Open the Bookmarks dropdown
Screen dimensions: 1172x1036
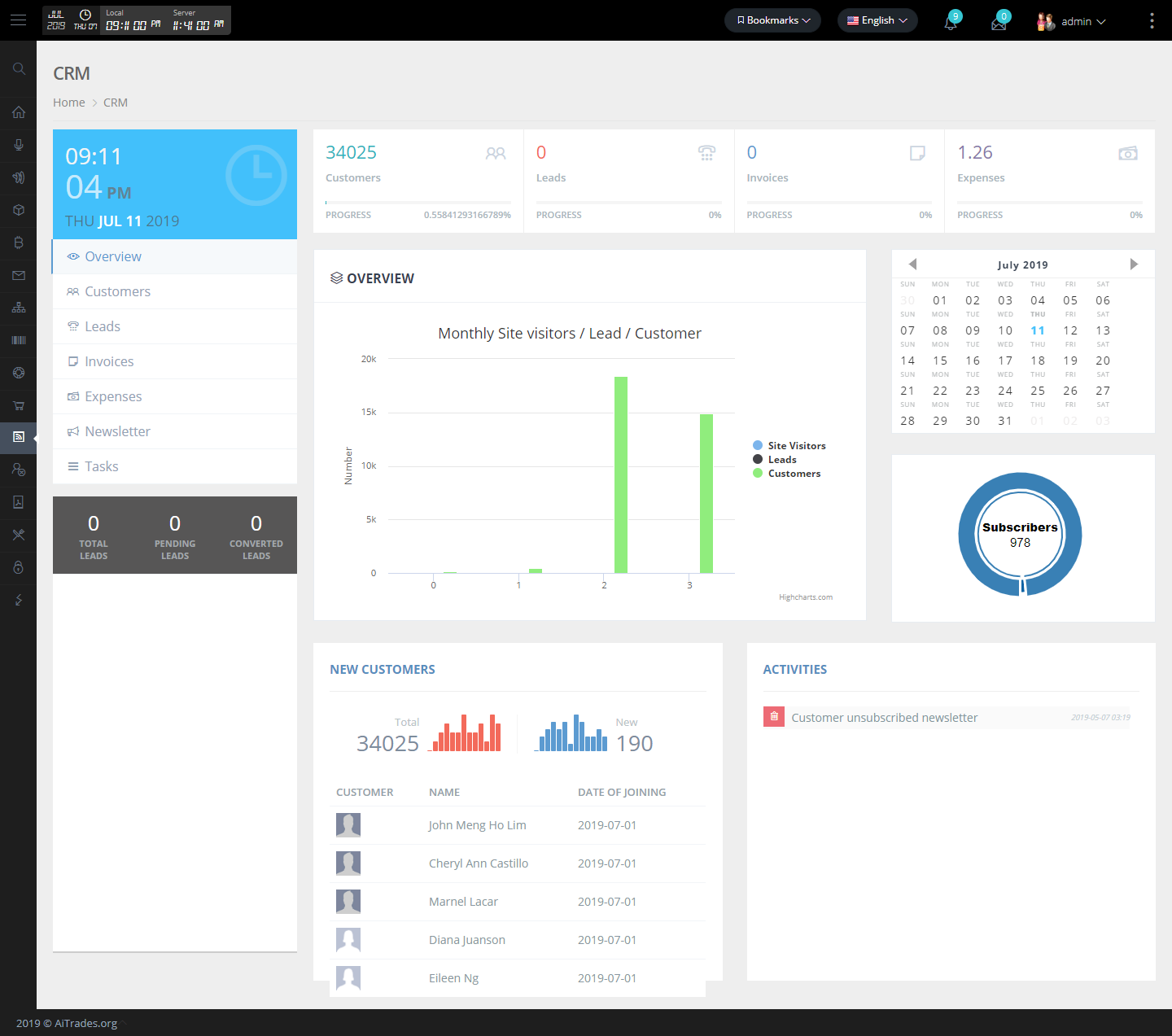click(772, 20)
